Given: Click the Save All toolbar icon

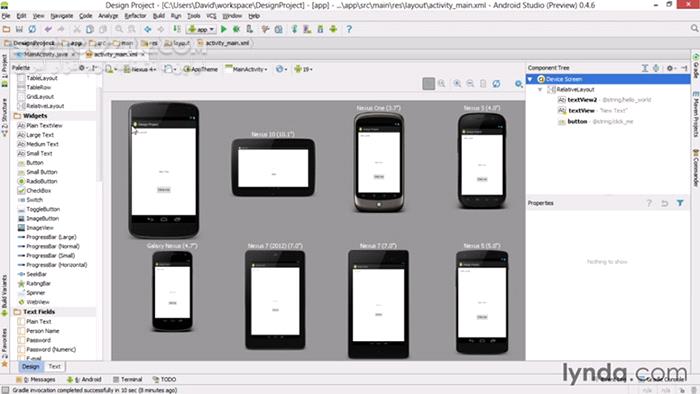Looking at the screenshot, I should coord(19,29).
